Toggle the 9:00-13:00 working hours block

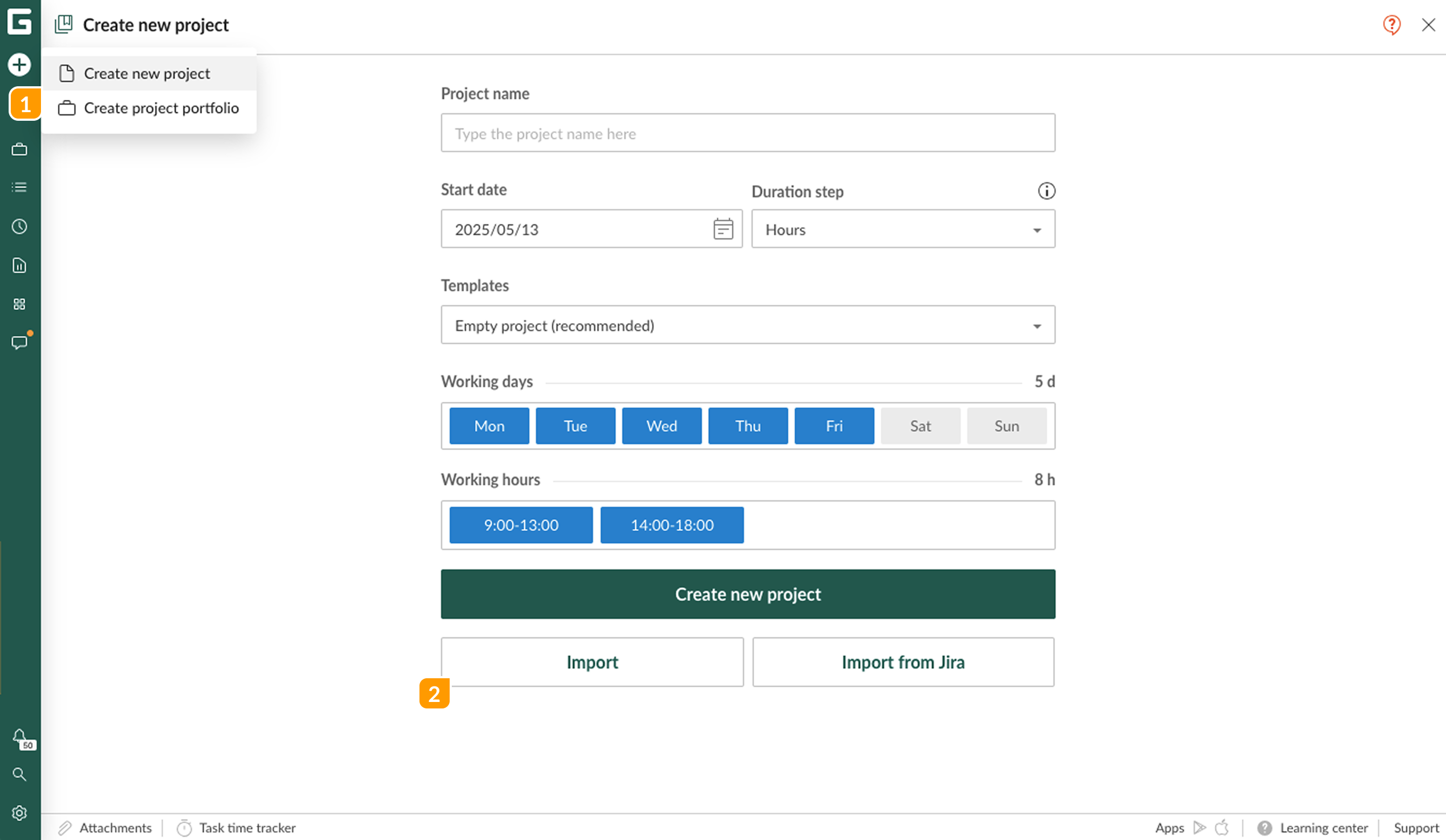point(520,525)
